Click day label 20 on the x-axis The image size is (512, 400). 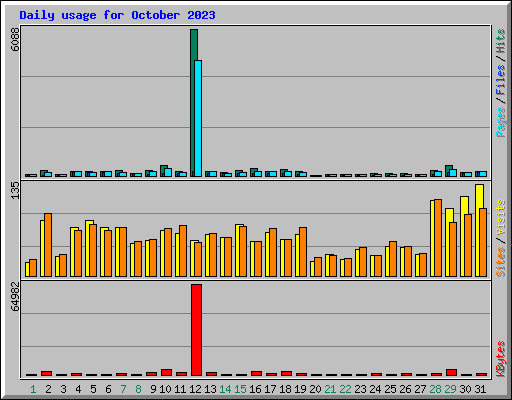click(315, 389)
